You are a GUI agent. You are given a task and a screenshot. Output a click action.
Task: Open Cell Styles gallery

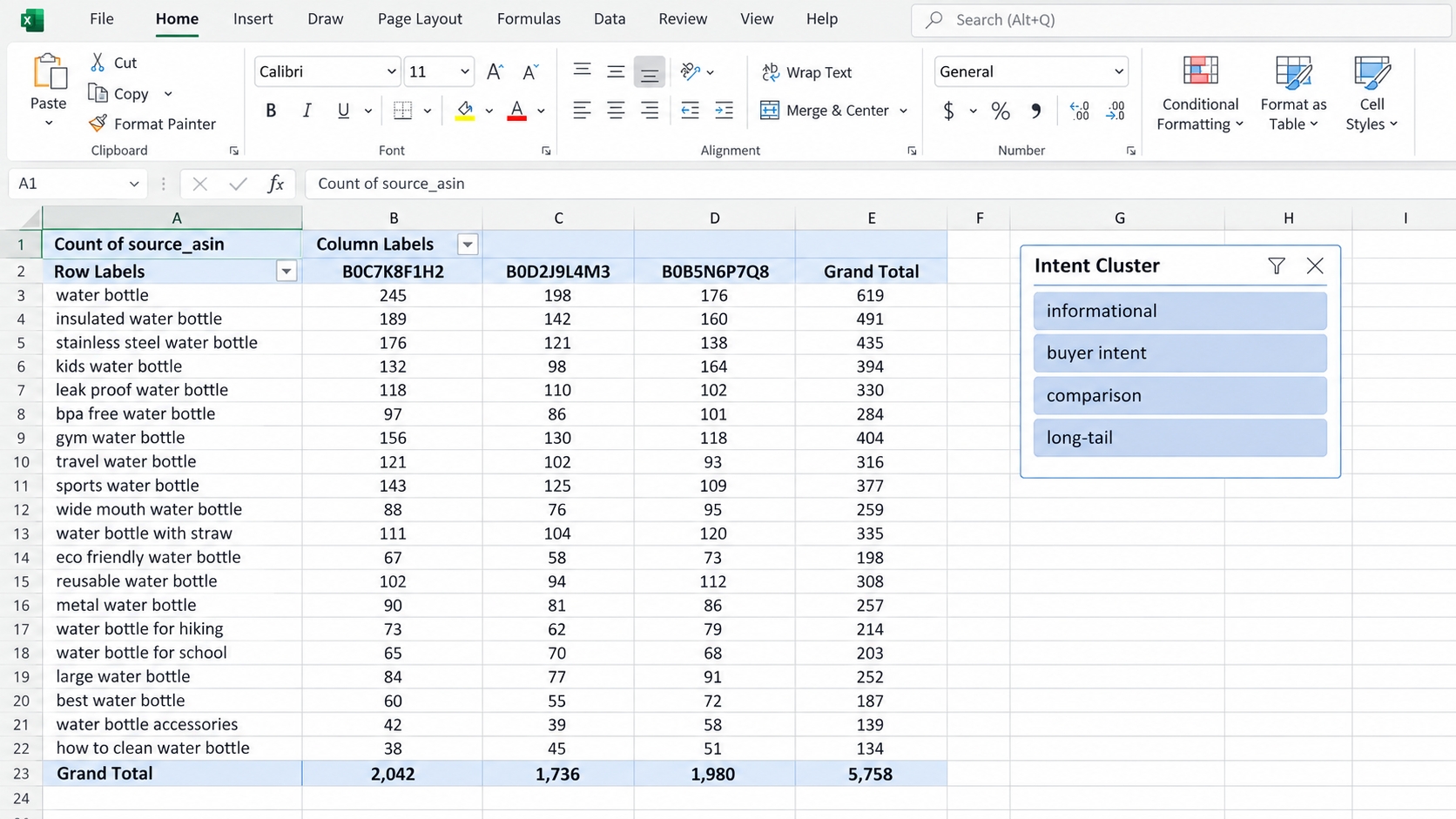[1372, 93]
